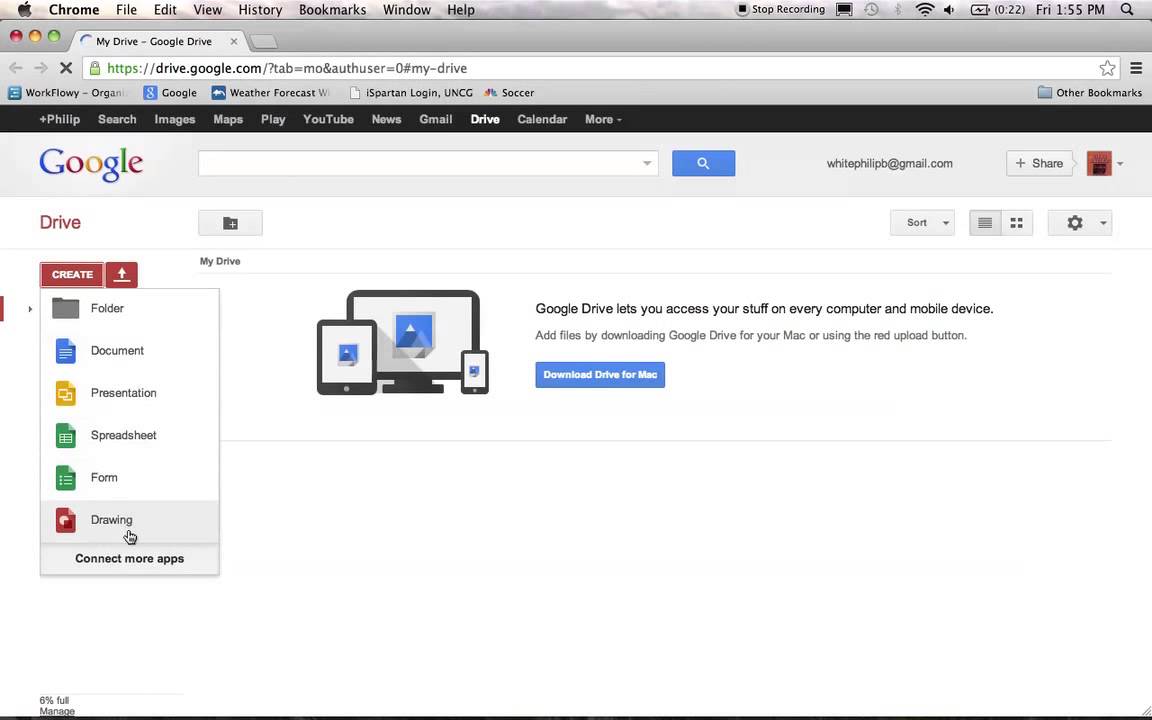
Task: Open the Soccer bookmark
Action: [x=509, y=93]
